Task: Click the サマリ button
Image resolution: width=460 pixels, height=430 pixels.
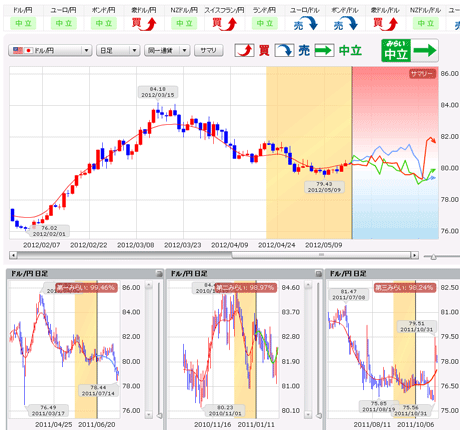Action: pyautogui.click(x=209, y=50)
